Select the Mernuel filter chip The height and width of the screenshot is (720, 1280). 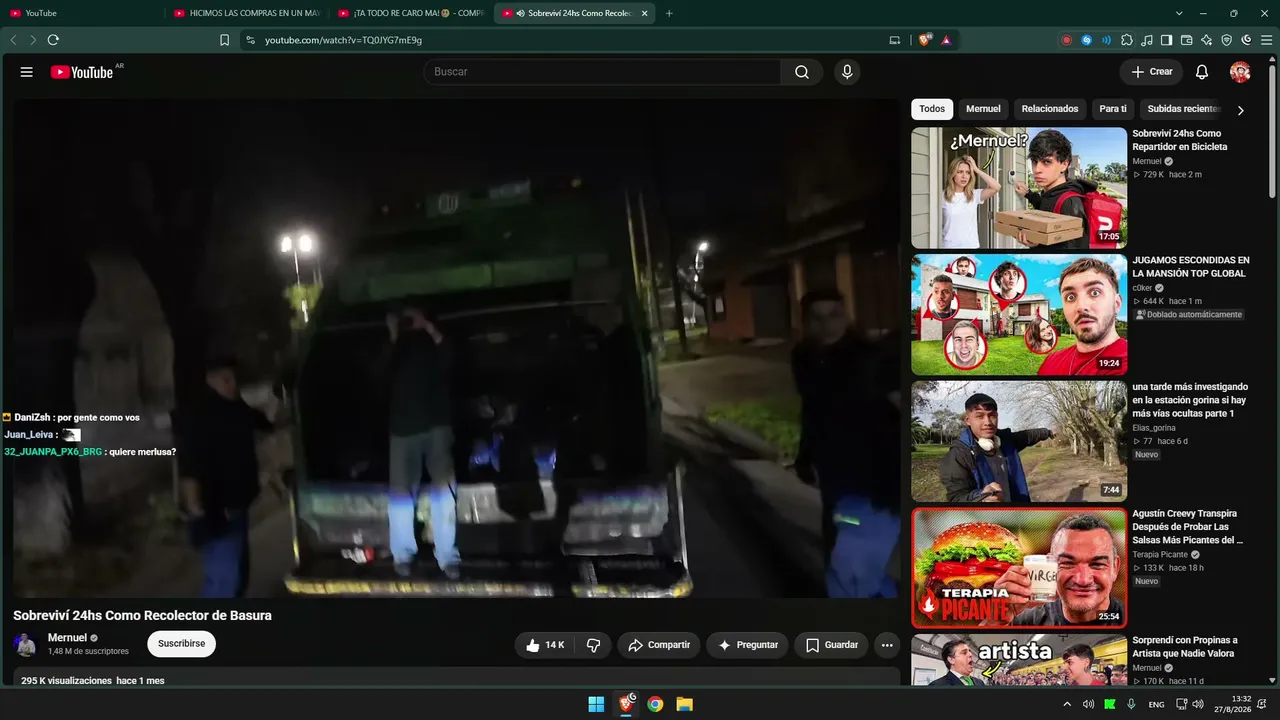pos(983,109)
